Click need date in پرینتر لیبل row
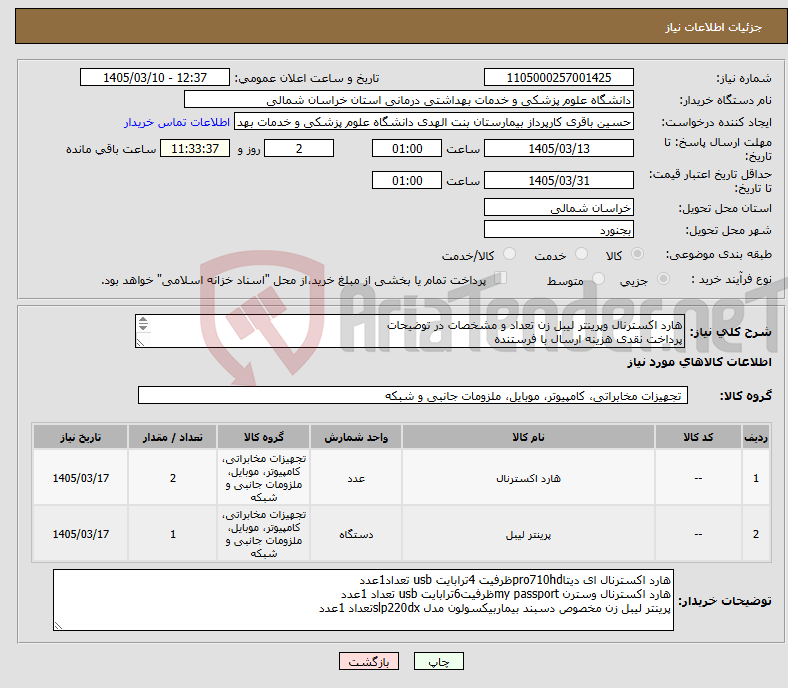Viewport: 788px width, 688px height. (x=80, y=534)
